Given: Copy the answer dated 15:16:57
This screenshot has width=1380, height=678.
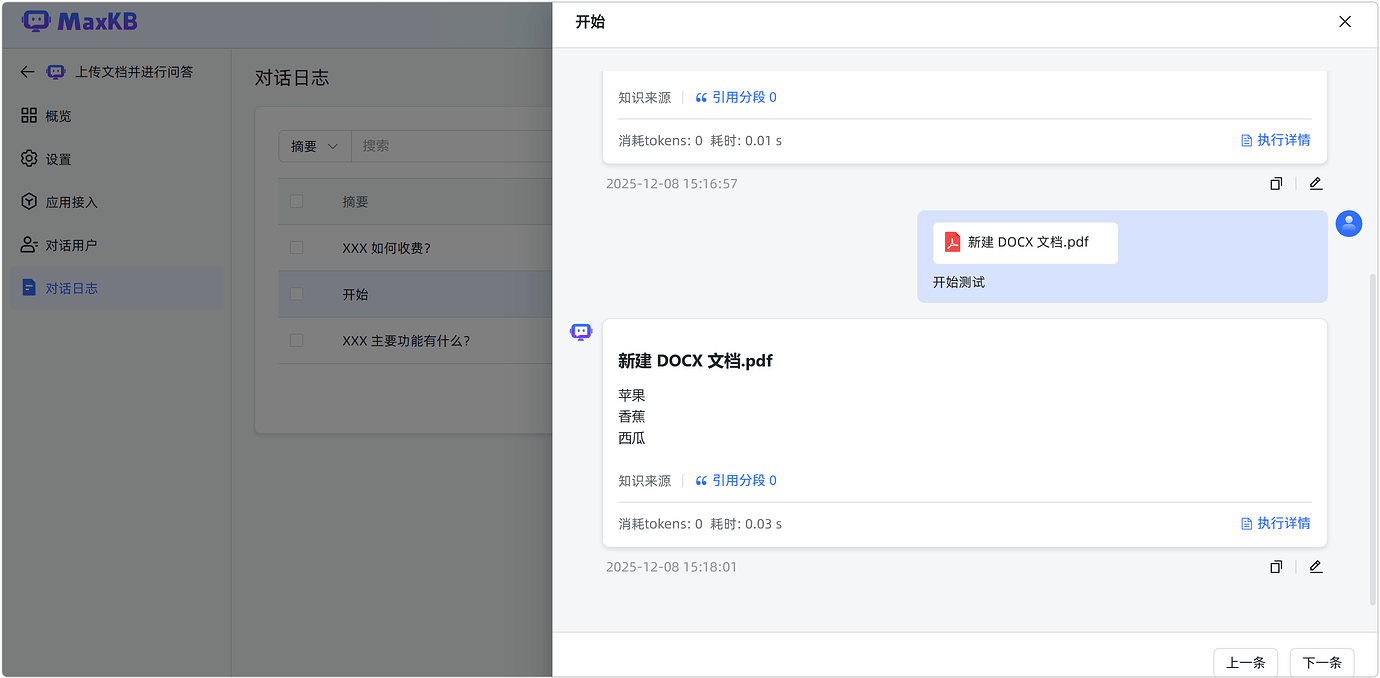Looking at the screenshot, I should [1276, 184].
